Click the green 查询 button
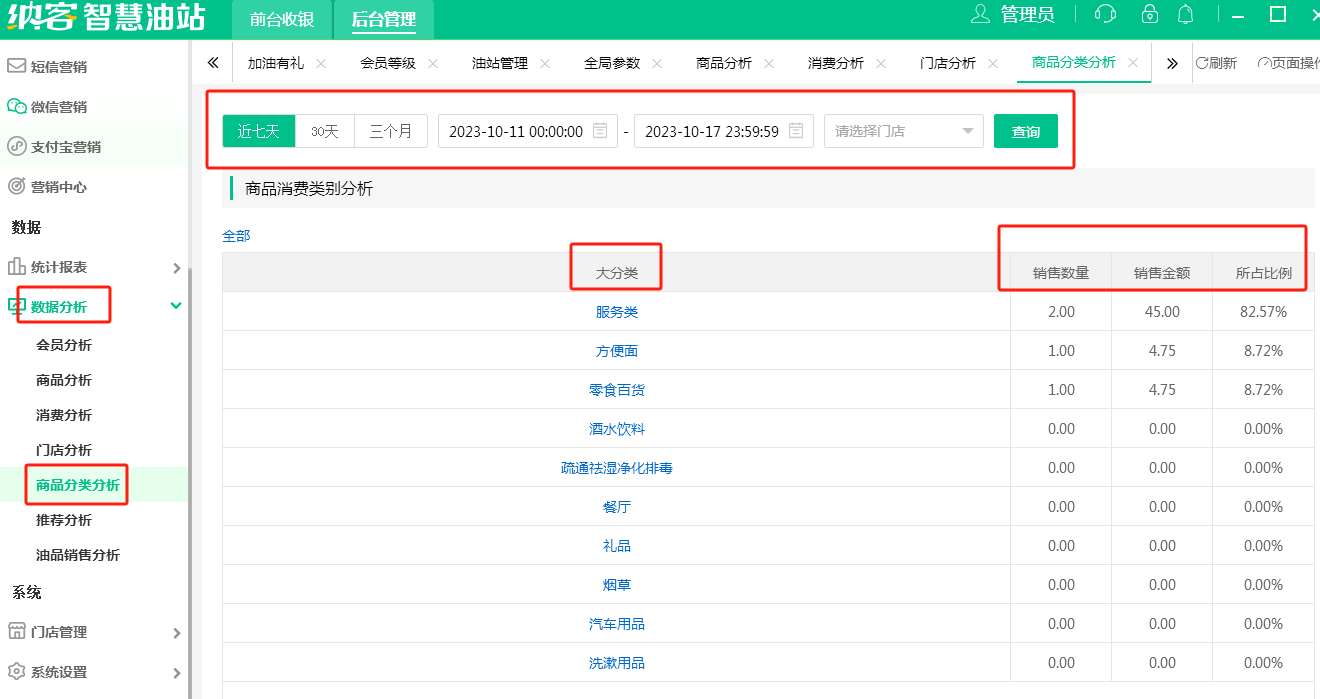Viewport: 1320px width, 699px height. point(1025,131)
